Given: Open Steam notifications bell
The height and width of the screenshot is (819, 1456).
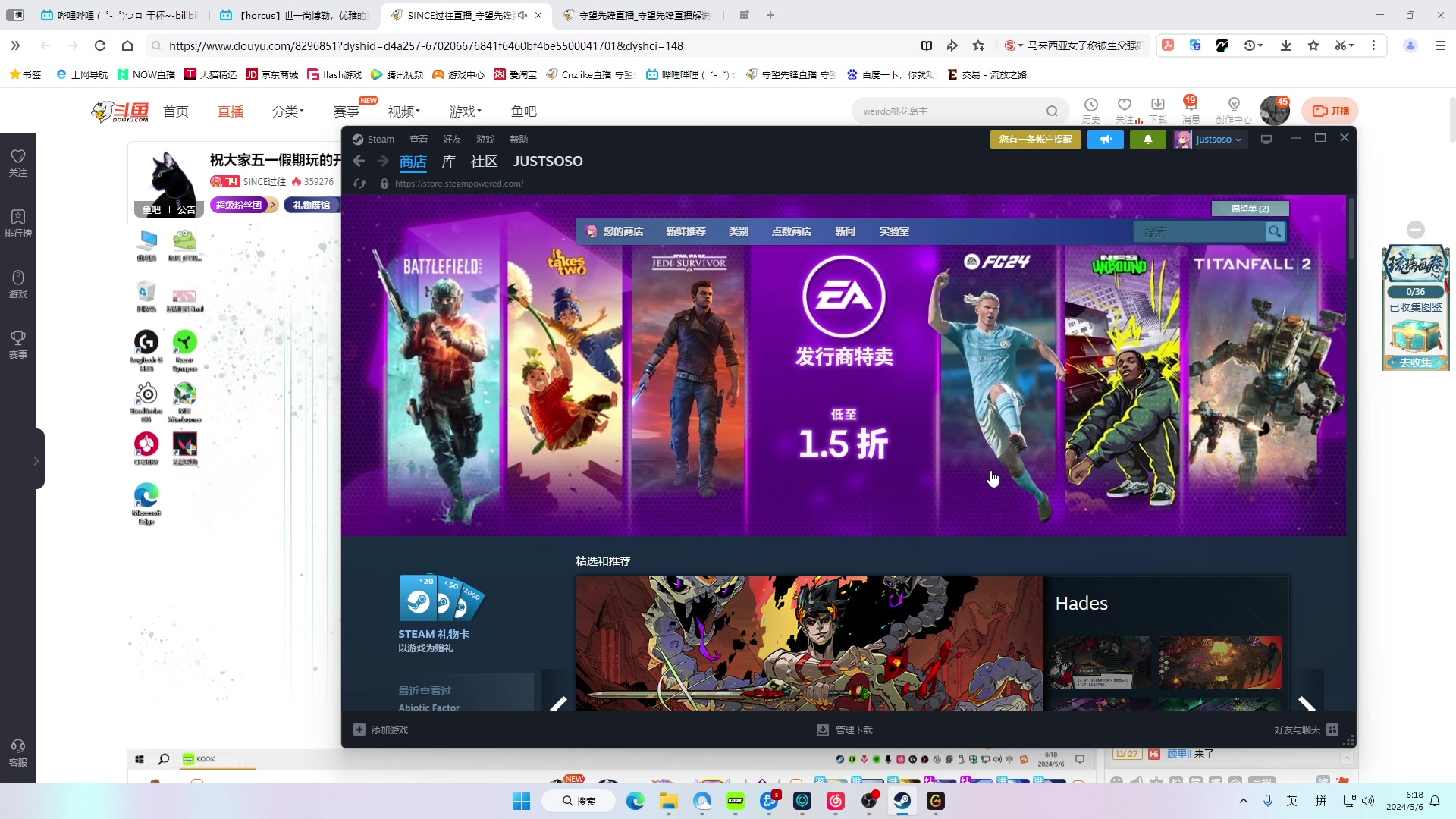Looking at the screenshot, I should tap(1147, 140).
